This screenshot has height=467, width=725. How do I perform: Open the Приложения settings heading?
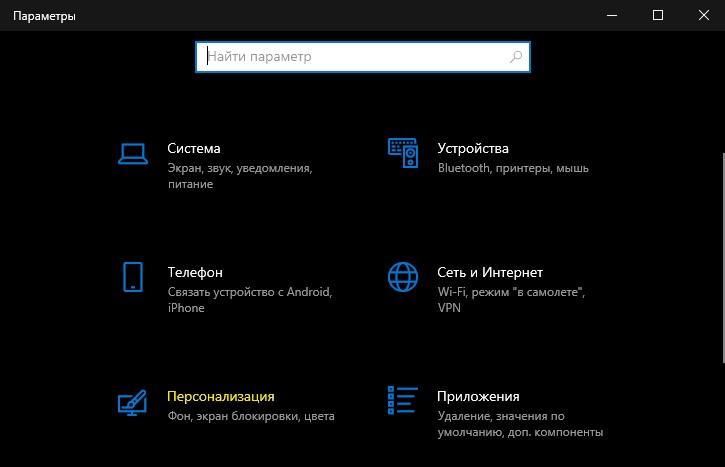[x=478, y=396]
